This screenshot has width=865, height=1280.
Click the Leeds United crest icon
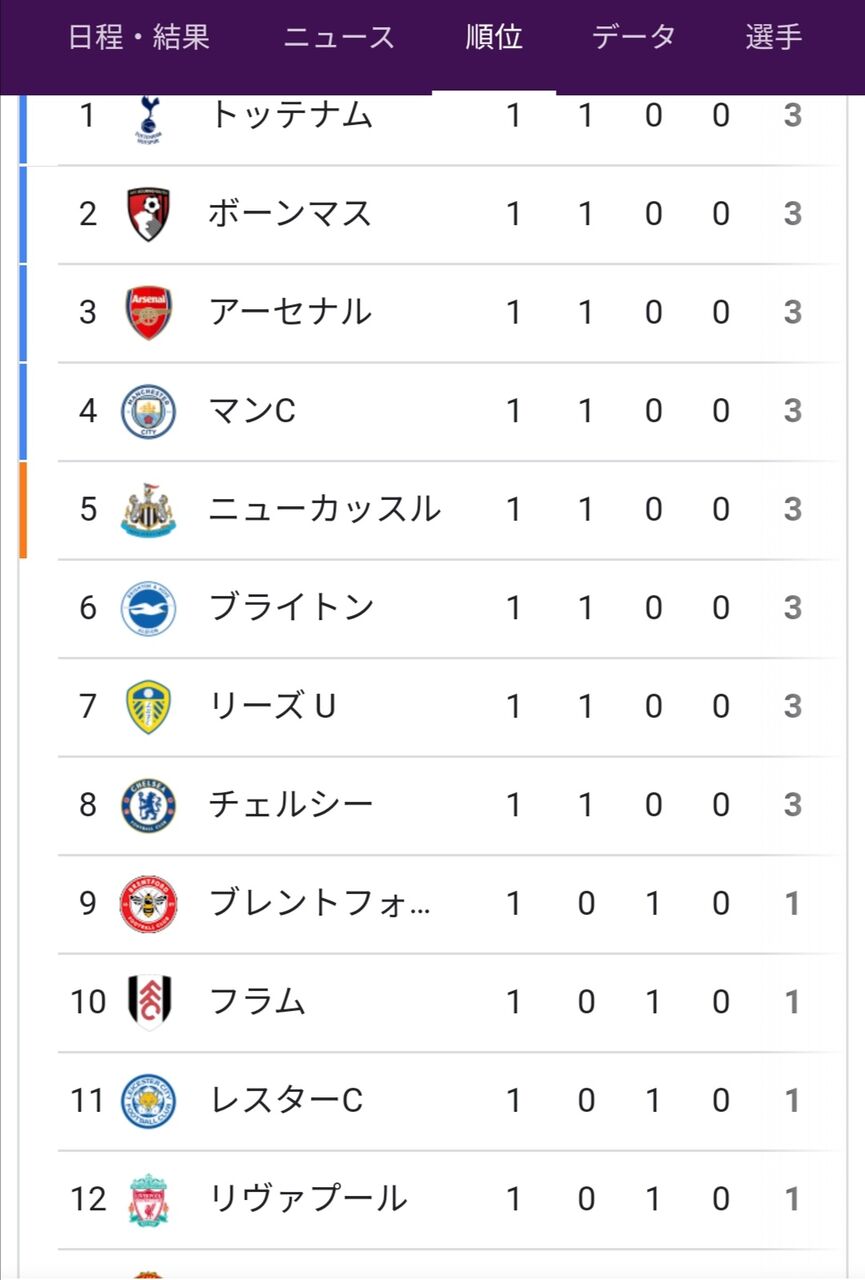(x=148, y=706)
